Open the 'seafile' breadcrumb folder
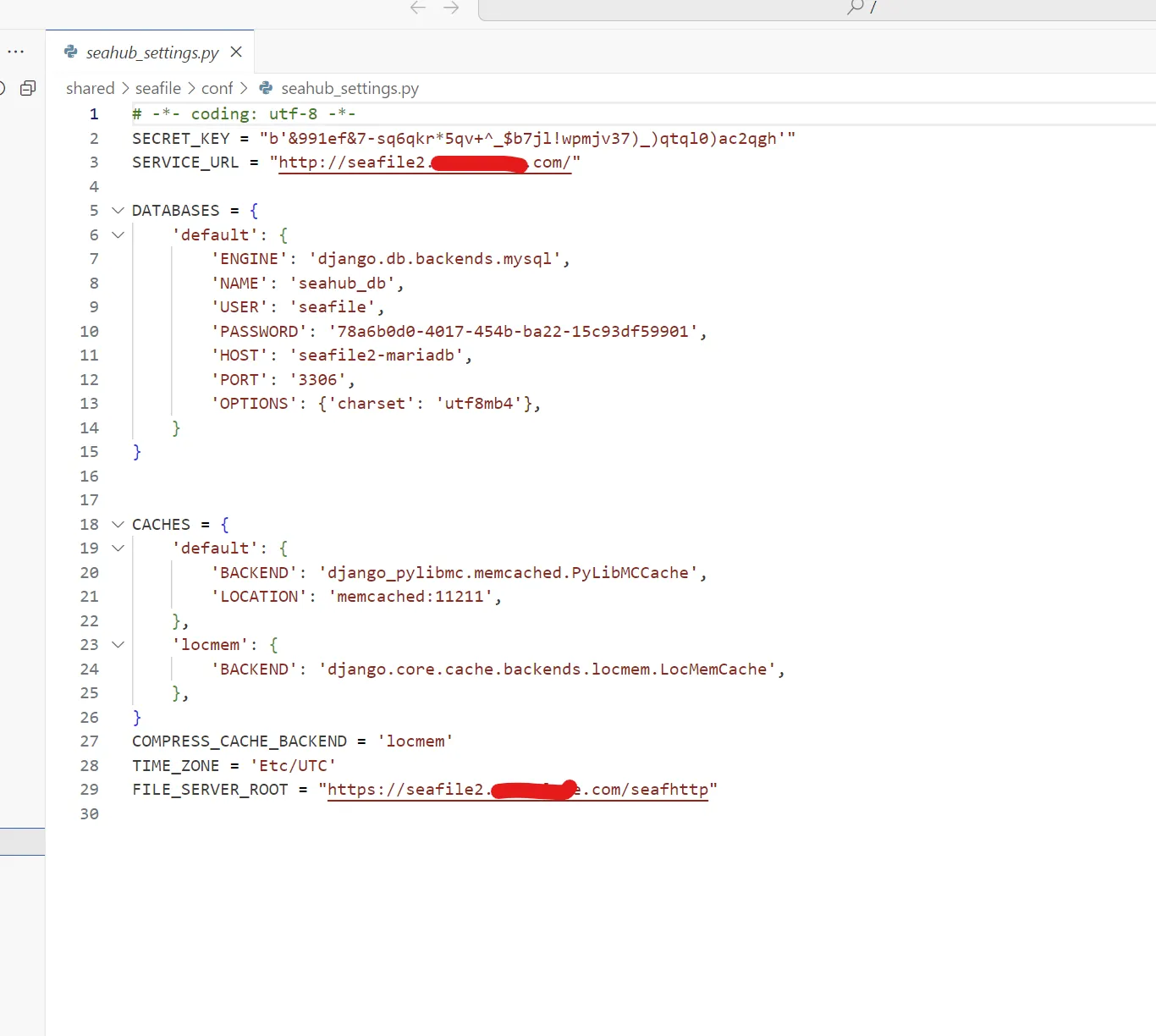Viewport: 1156px width, 1036px height. [x=158, y=88]
